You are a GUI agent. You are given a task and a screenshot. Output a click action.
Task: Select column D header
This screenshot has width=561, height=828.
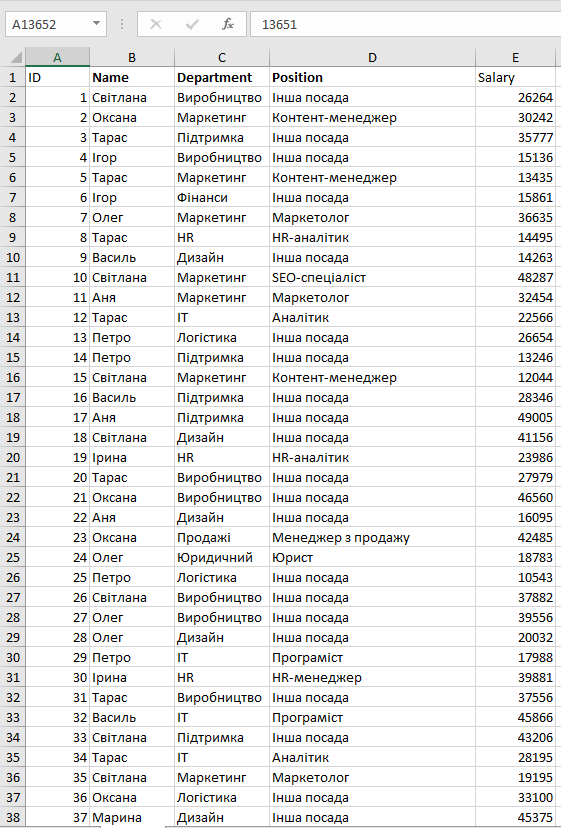372,57
